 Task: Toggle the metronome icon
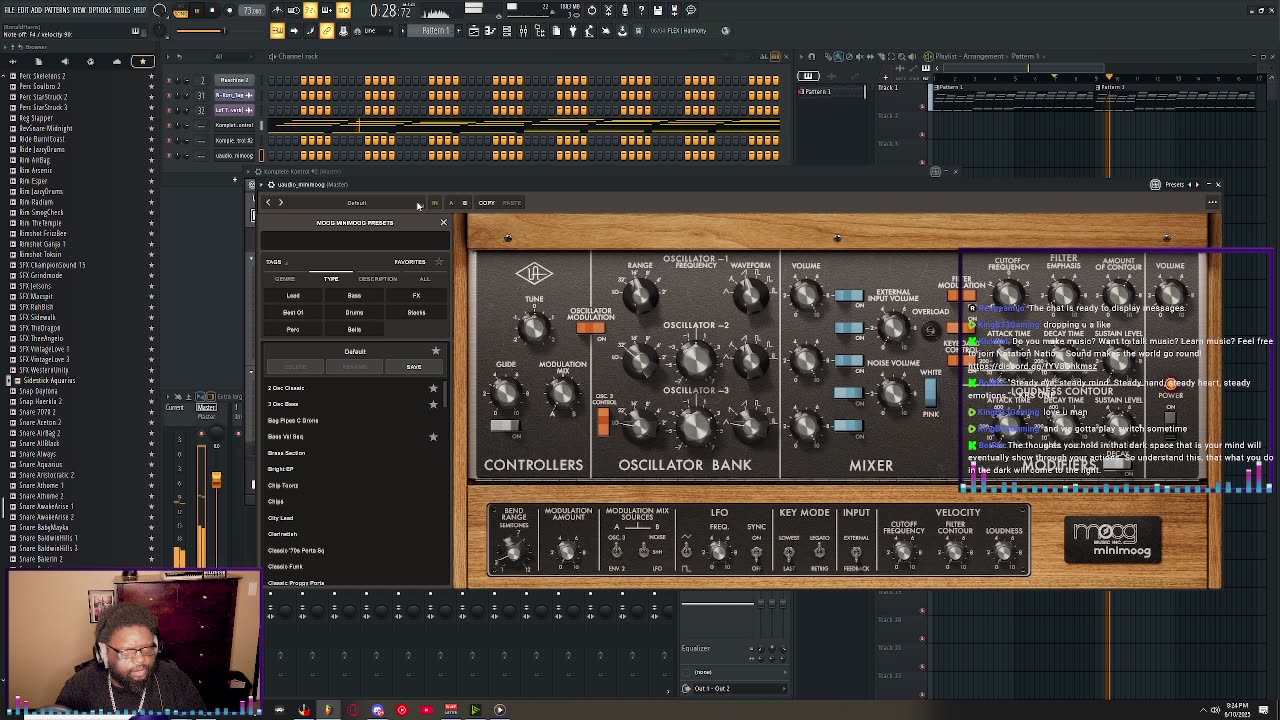click(x=277, y=10)
